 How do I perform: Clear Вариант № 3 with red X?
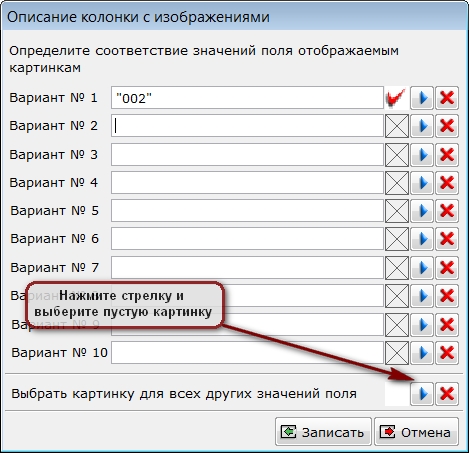tap(447, 155)
